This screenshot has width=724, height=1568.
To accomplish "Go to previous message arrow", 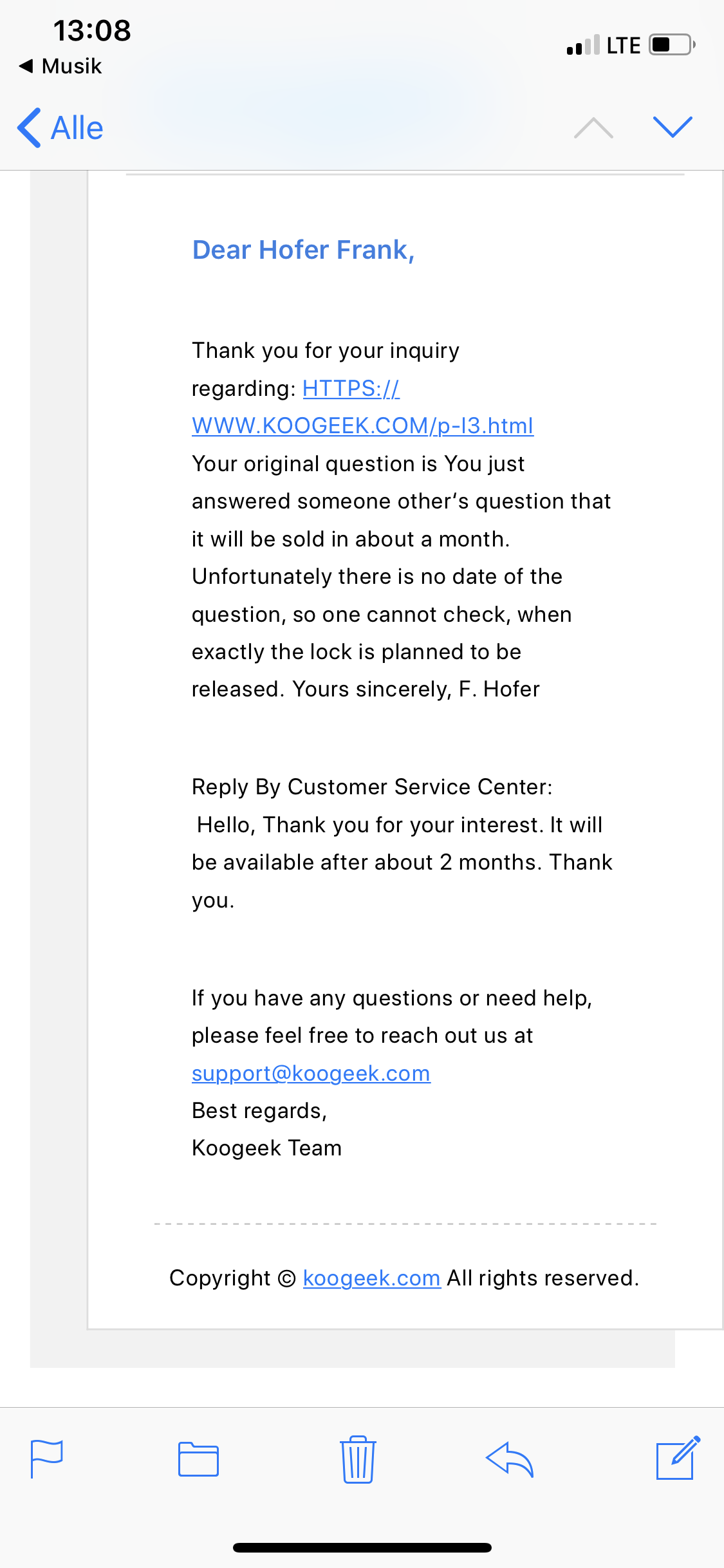I will click(593, 127).
